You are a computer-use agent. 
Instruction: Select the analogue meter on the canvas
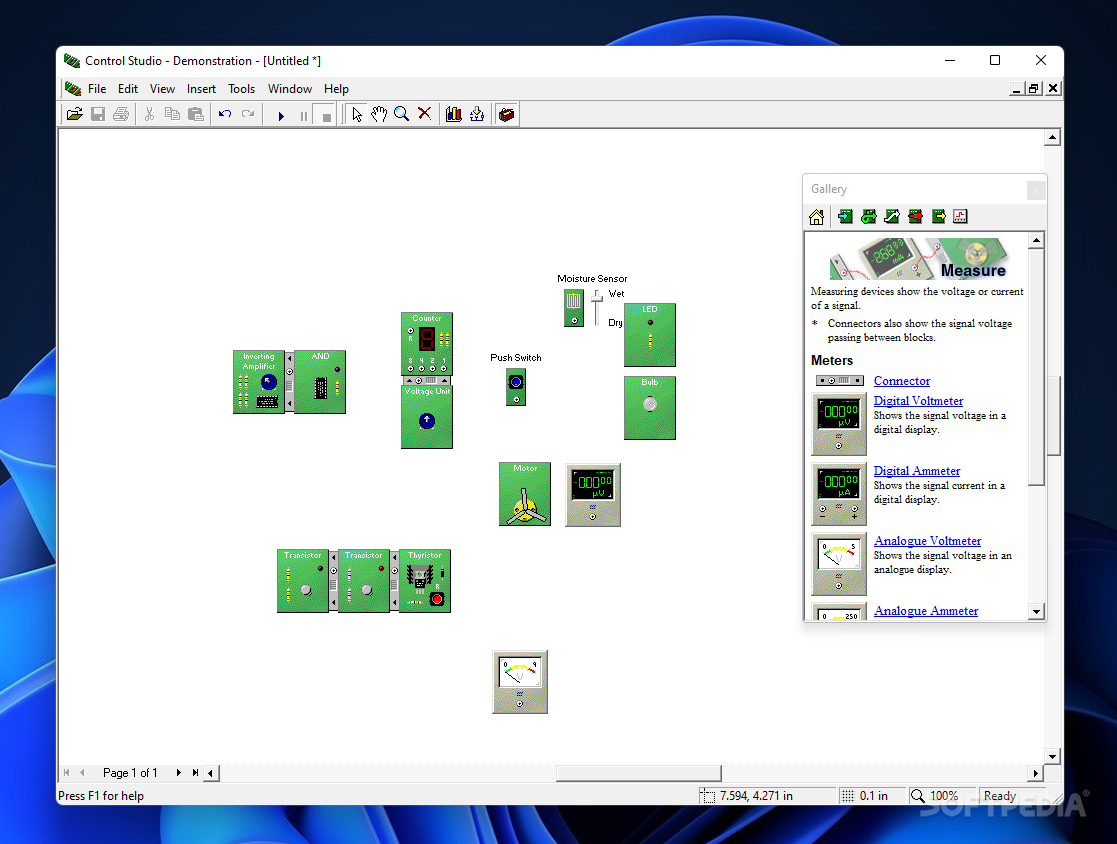520,682
